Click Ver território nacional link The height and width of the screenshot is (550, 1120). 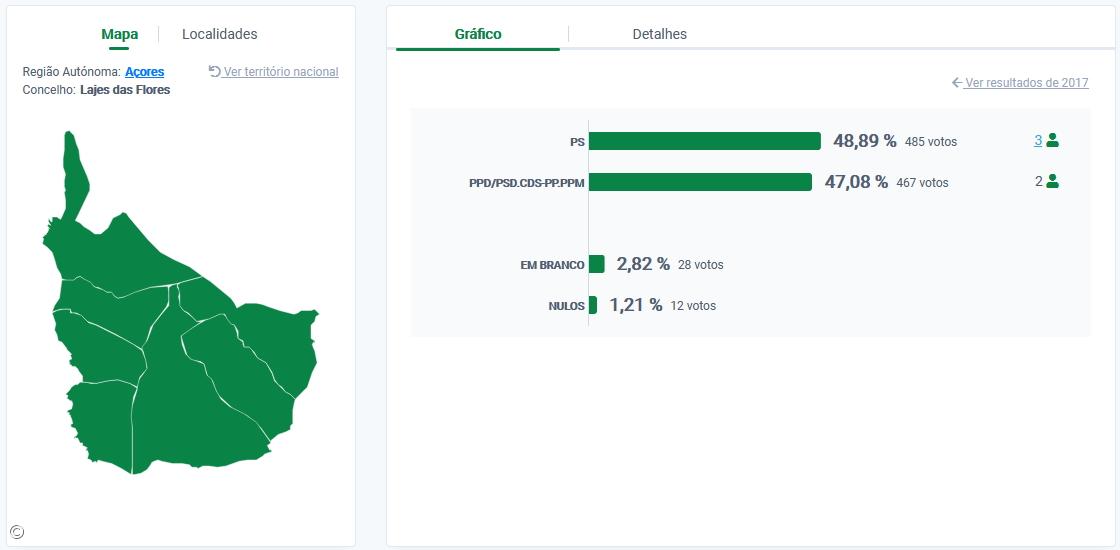pyautogui.click(x=281, y=72)
